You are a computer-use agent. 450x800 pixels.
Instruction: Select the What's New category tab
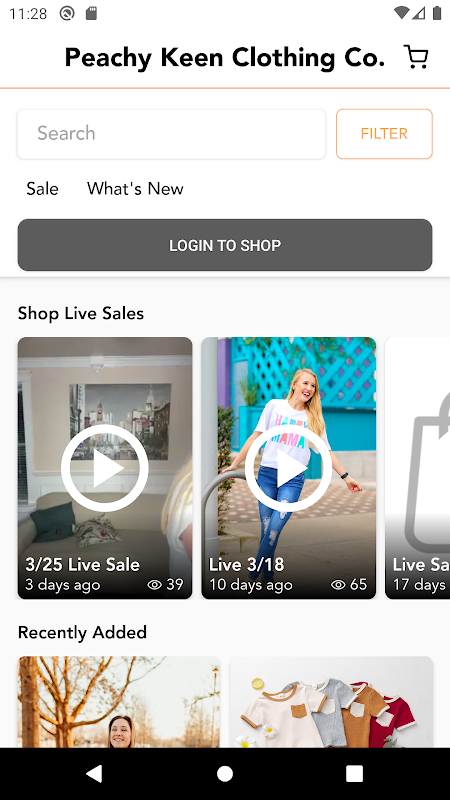135,189
